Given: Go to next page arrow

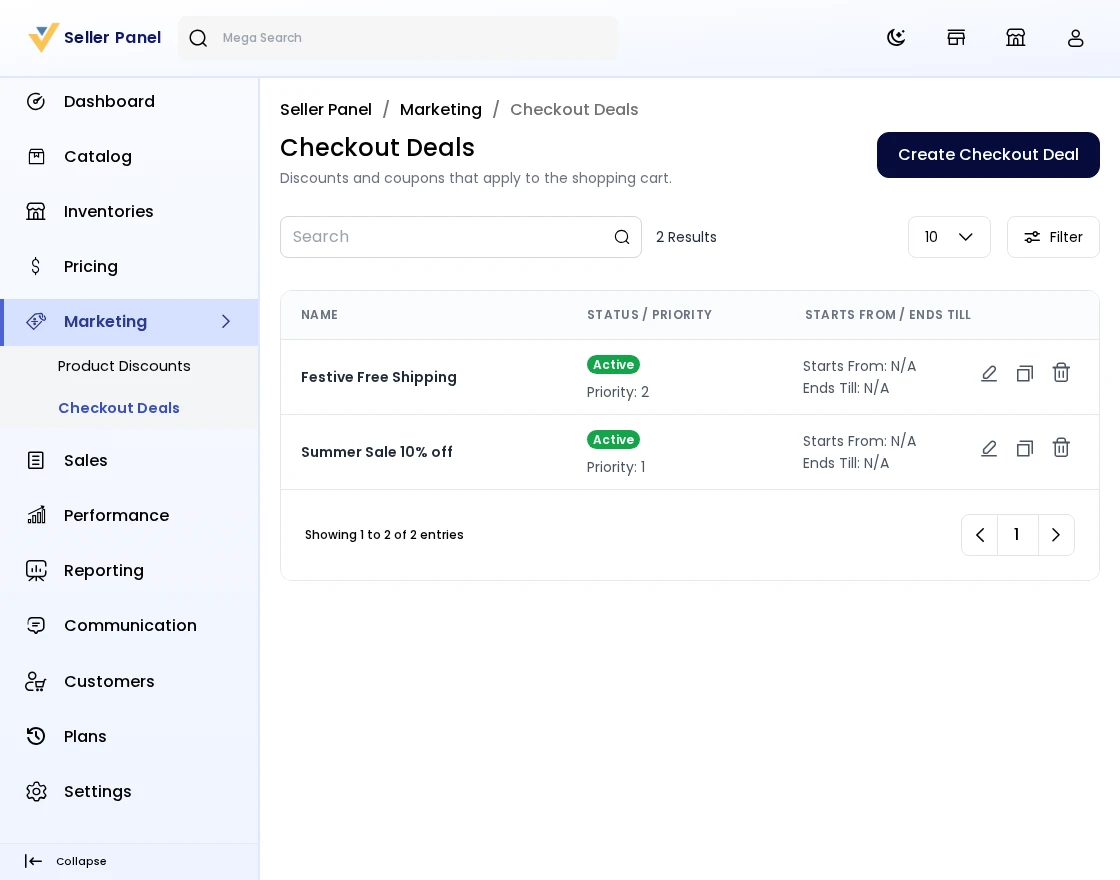Looking at the screenshot, I should coord(1056,535).
